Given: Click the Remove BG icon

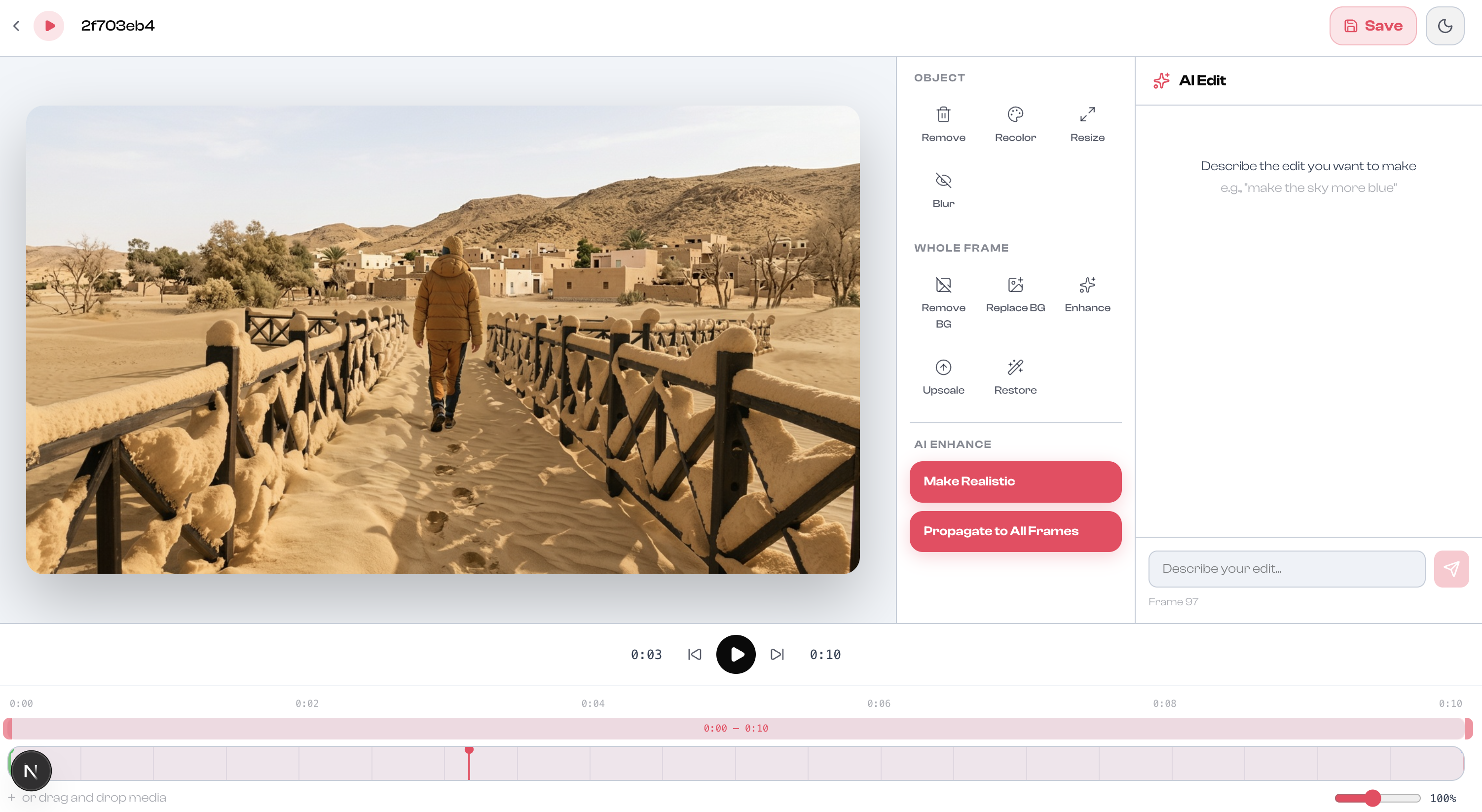Looking at the screenshot, I should point(943,285).
